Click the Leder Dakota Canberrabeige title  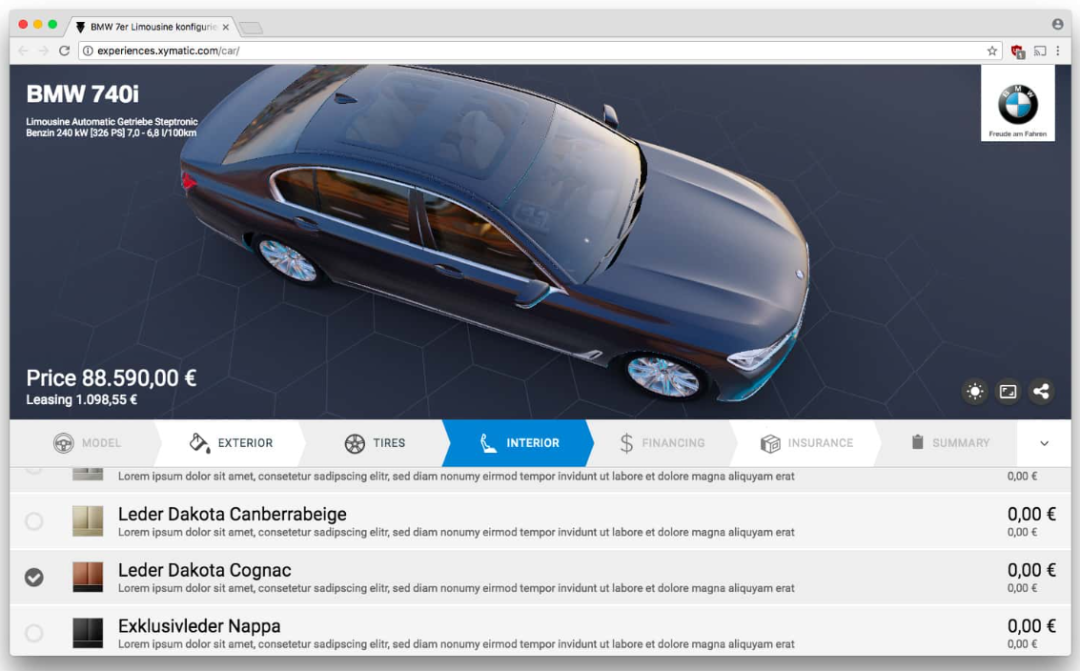tap(232, 515)
